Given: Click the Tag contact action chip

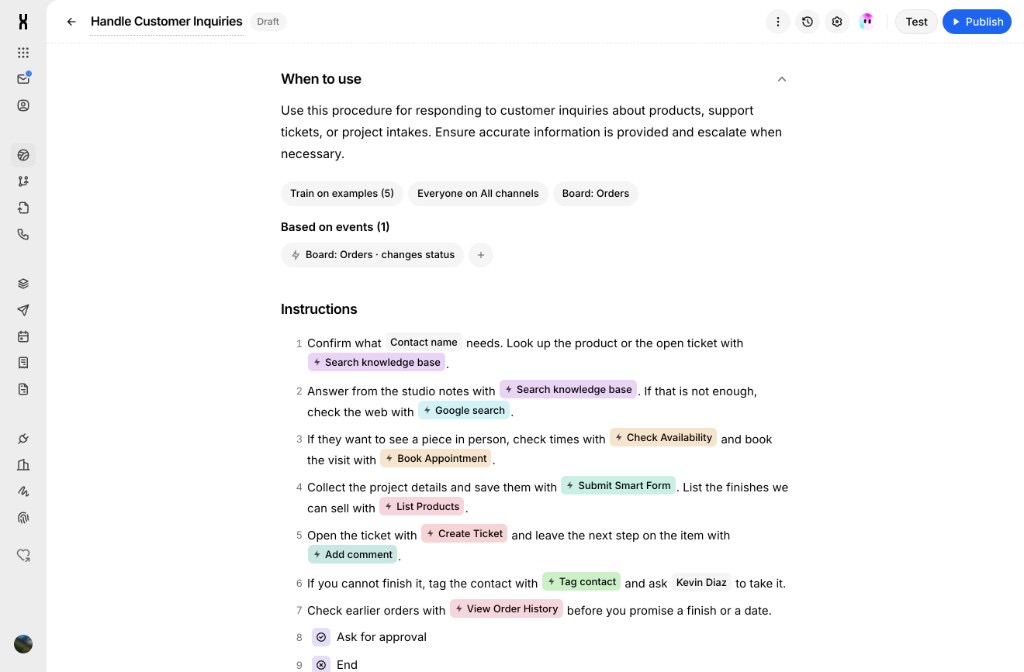Looking at the screenshot, I should [x=581, y=581].
